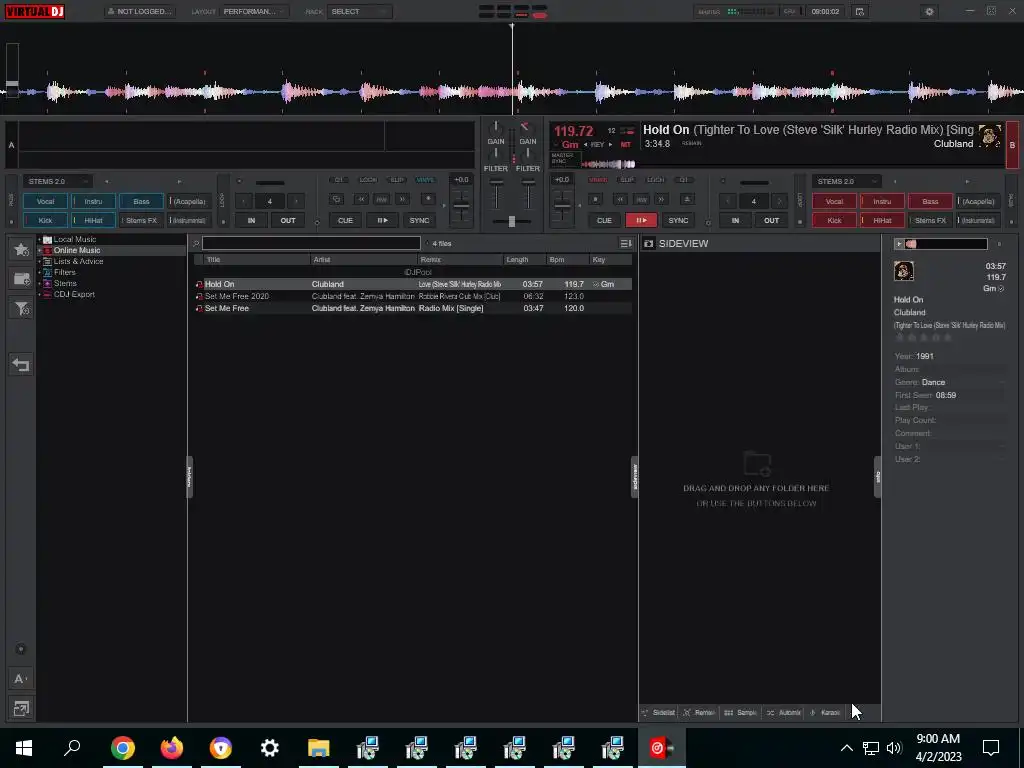Click the search magnifier icon in browser

point(196,244)
